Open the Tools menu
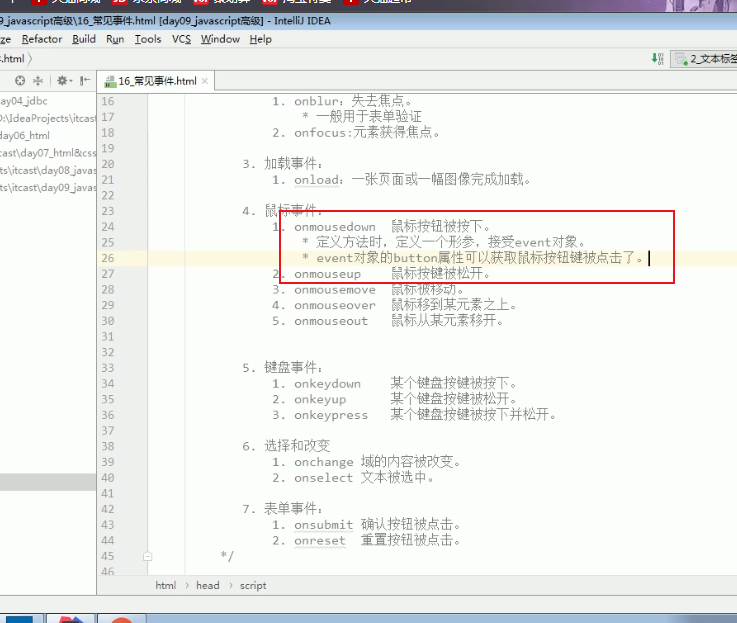Viewport: 737px width, 623px height. (148, 39)
